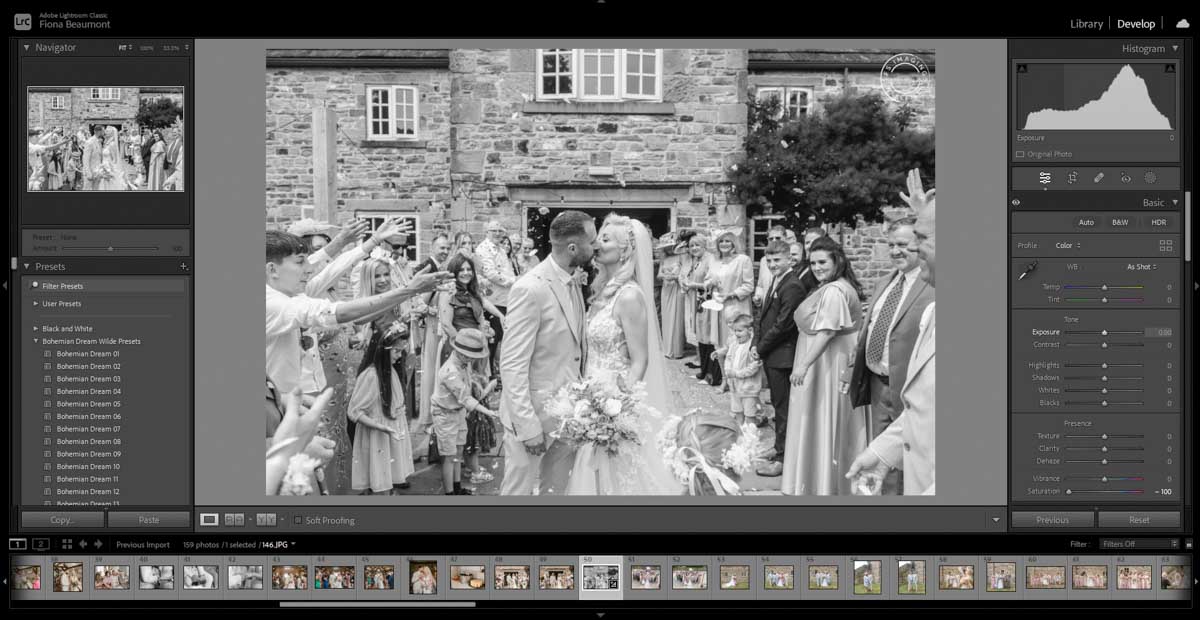Pick the White Balance eyedropper tool

pos(1027,270)
